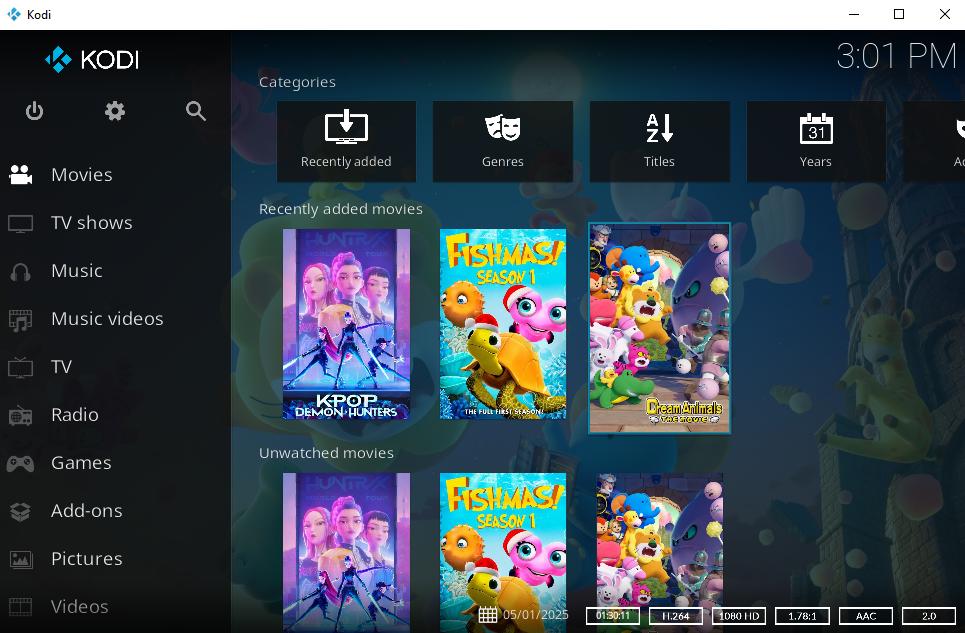This screenshot has width=965, height=633.
Task: Click the Recently added movies heading
Action: [x=340, y=209]
